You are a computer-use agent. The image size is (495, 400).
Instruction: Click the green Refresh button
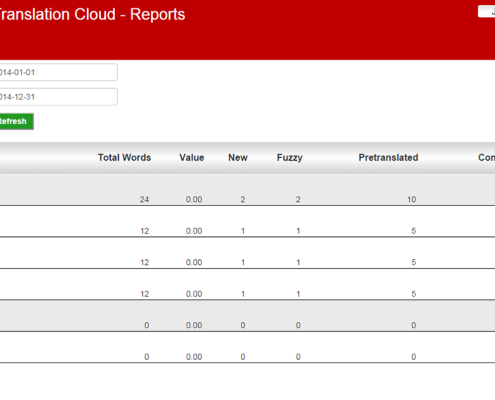(x=17, y=121)
